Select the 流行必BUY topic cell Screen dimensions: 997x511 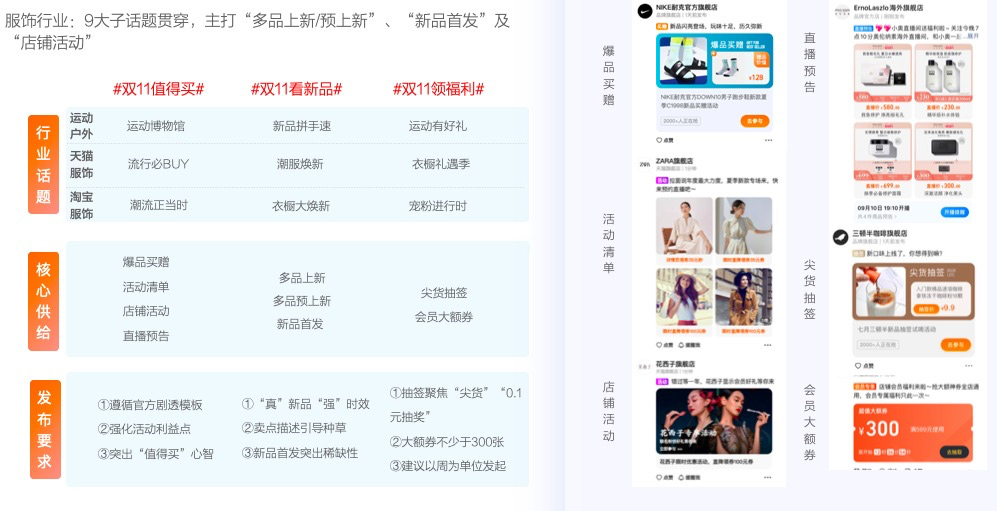click(x=158, y=164)
